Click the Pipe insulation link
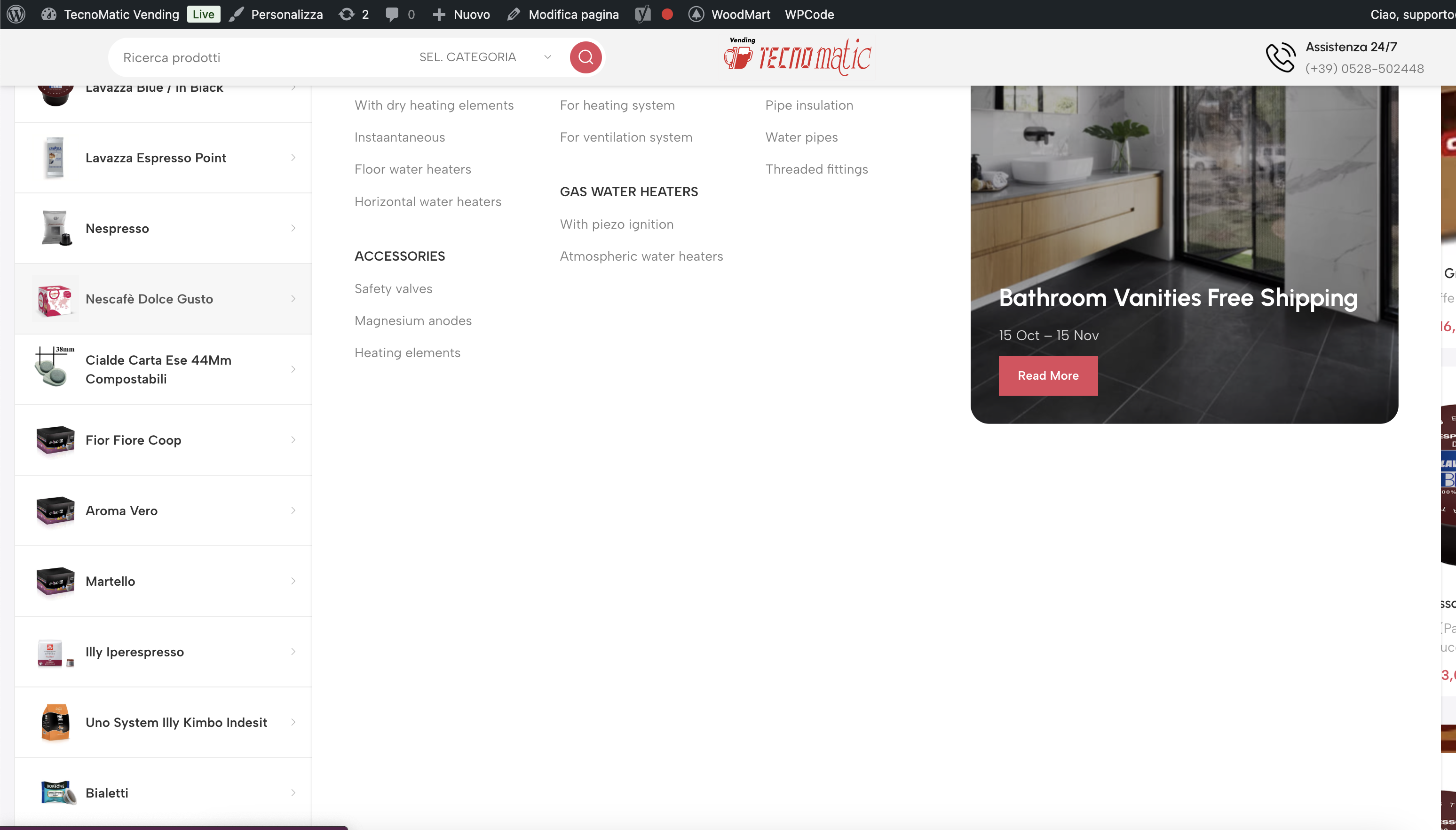The height and width of the screenshot is (830, 1456). 809,105
